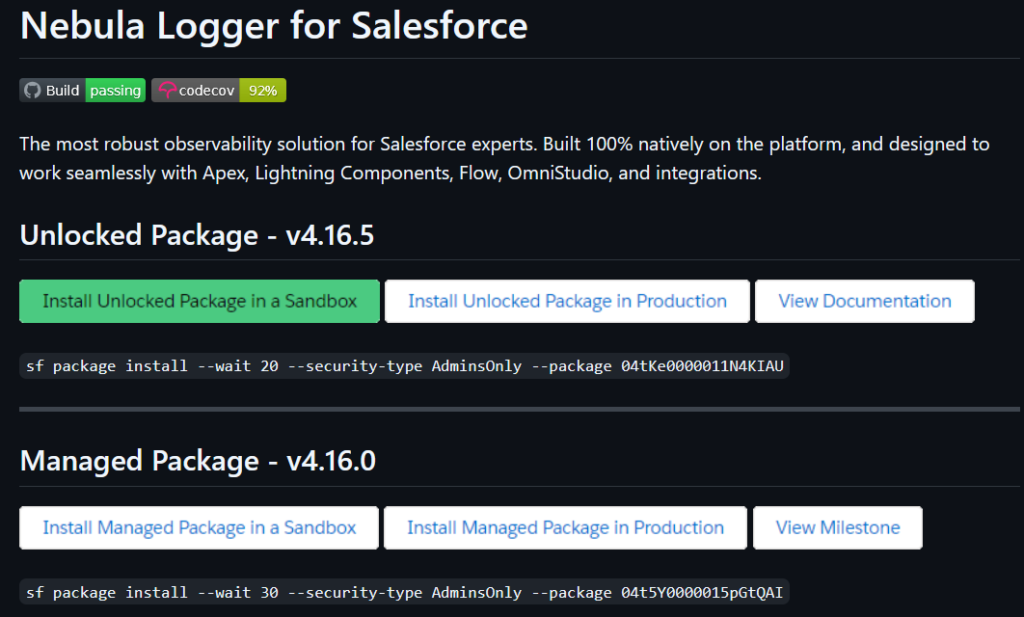
Task: Install Managed Package in a Sandbox
Action: coord(199,528)
